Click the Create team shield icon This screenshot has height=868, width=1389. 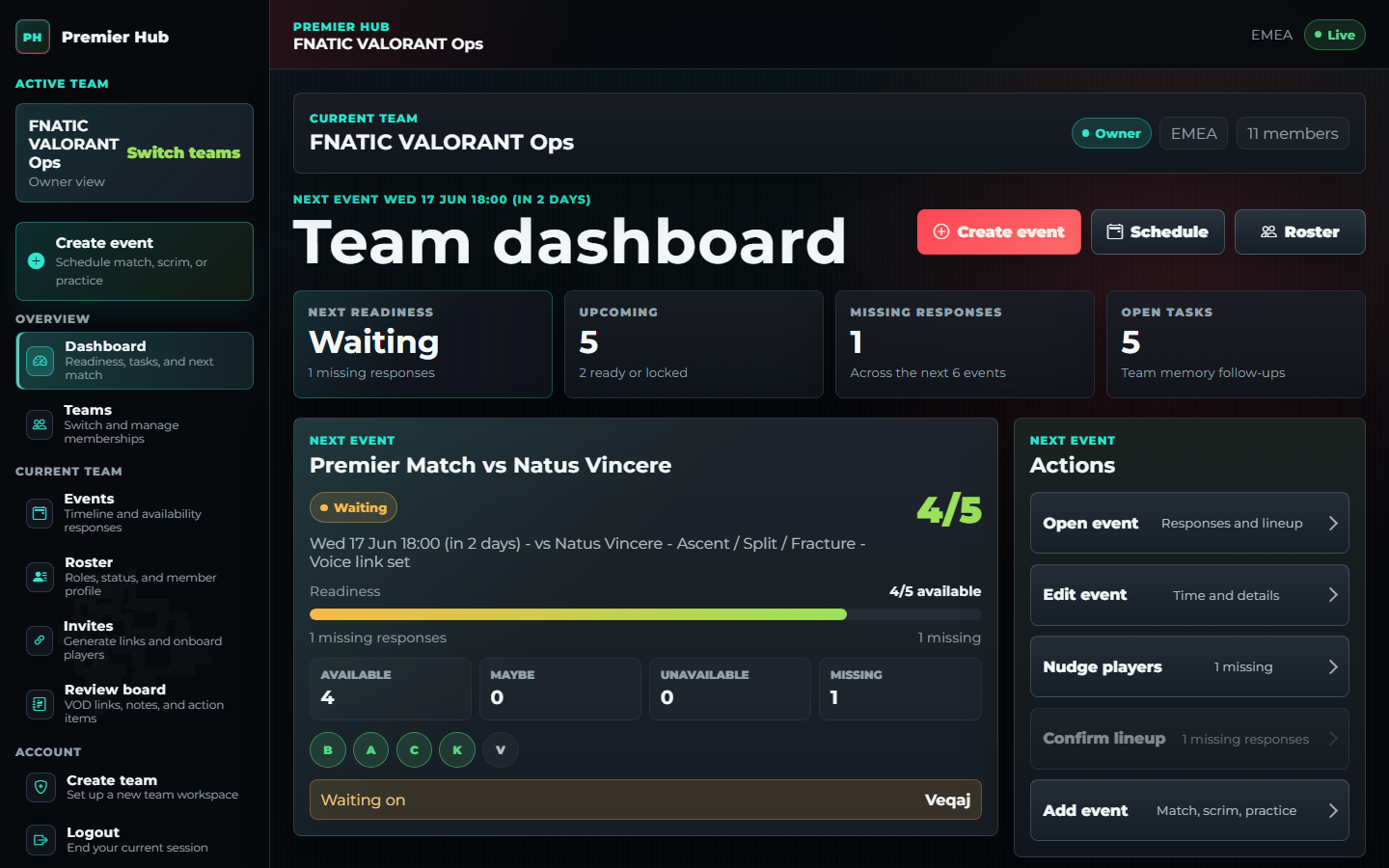(41, 787)
